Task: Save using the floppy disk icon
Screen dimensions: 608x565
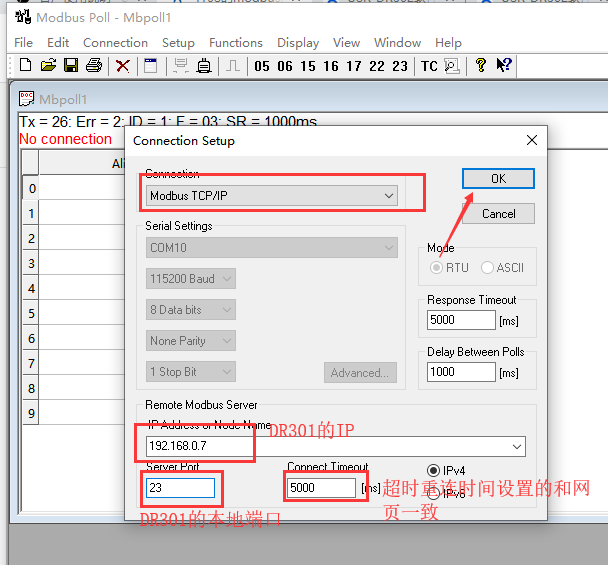Action: (71, 66)
